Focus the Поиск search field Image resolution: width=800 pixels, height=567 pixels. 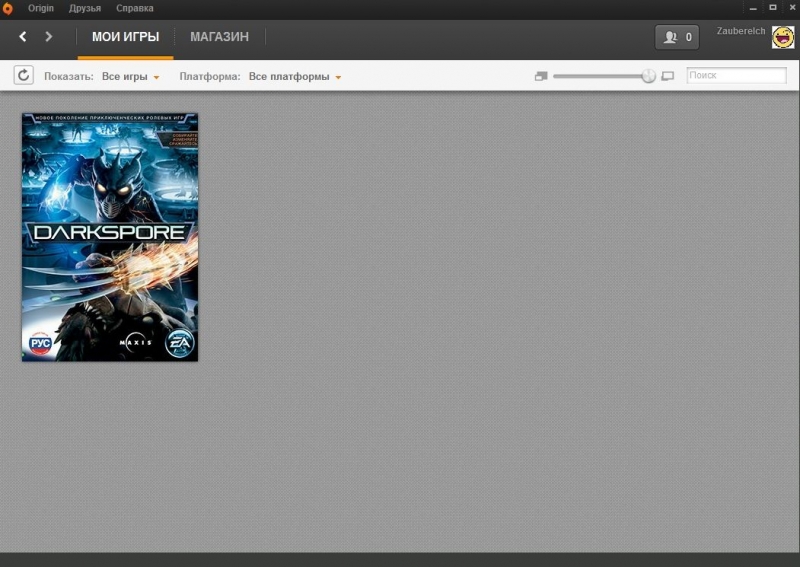pyautogui.click(x=736, y=75)
